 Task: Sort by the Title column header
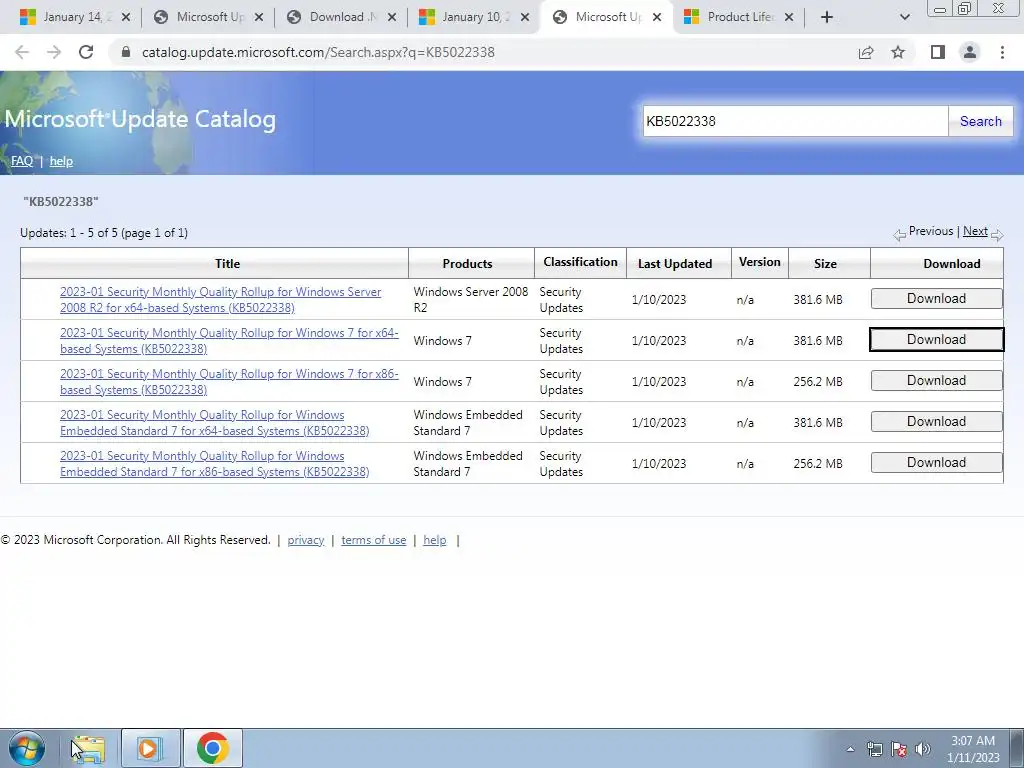(227, 264)
